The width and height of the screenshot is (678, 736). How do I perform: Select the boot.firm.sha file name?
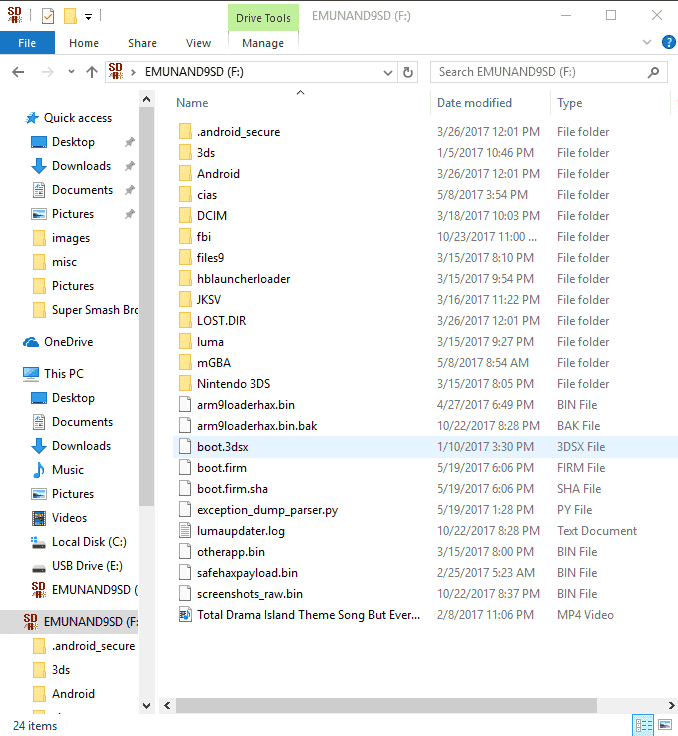232,489
